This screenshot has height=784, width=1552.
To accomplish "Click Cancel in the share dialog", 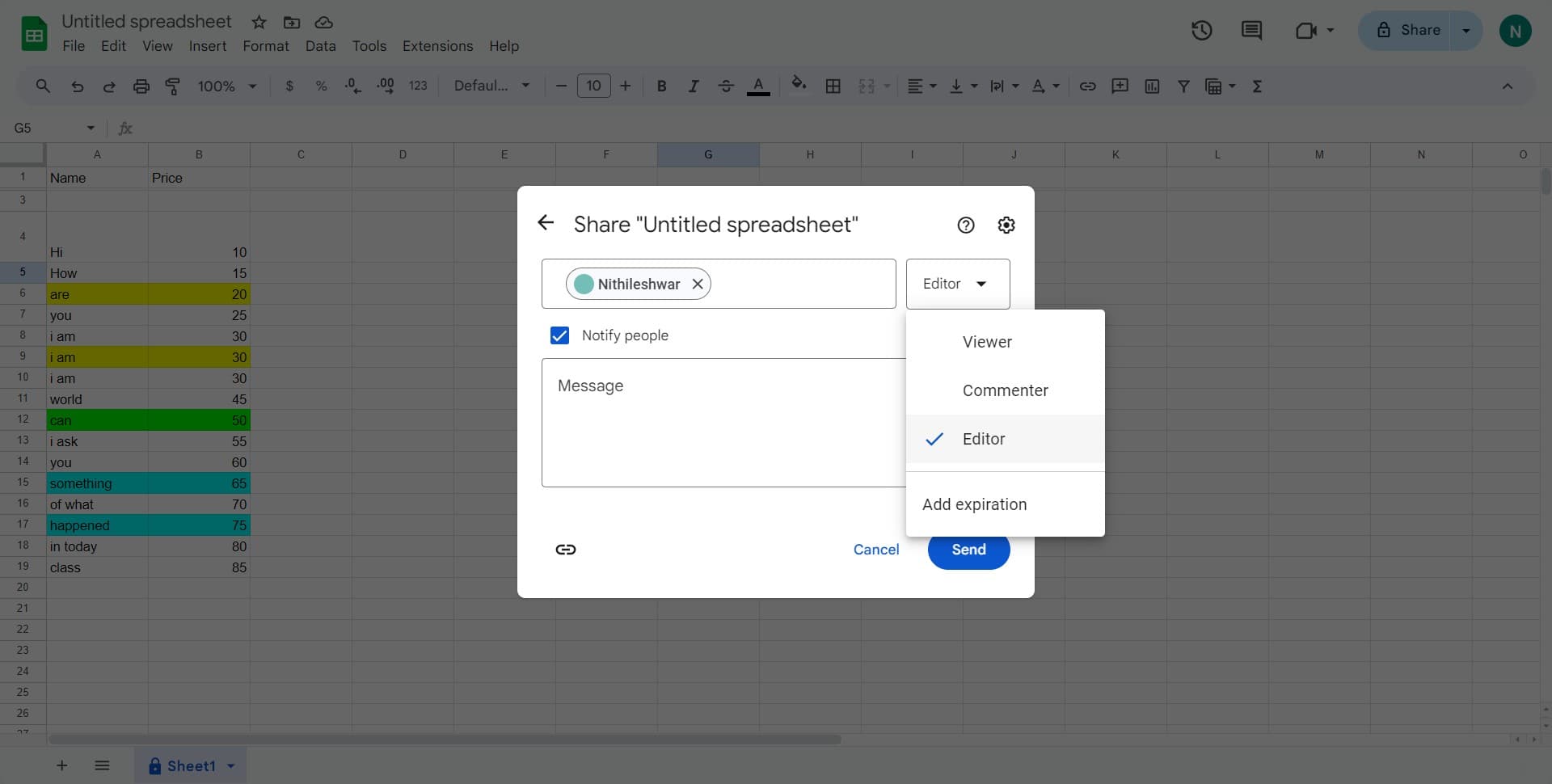I will (x=875, y=550).
